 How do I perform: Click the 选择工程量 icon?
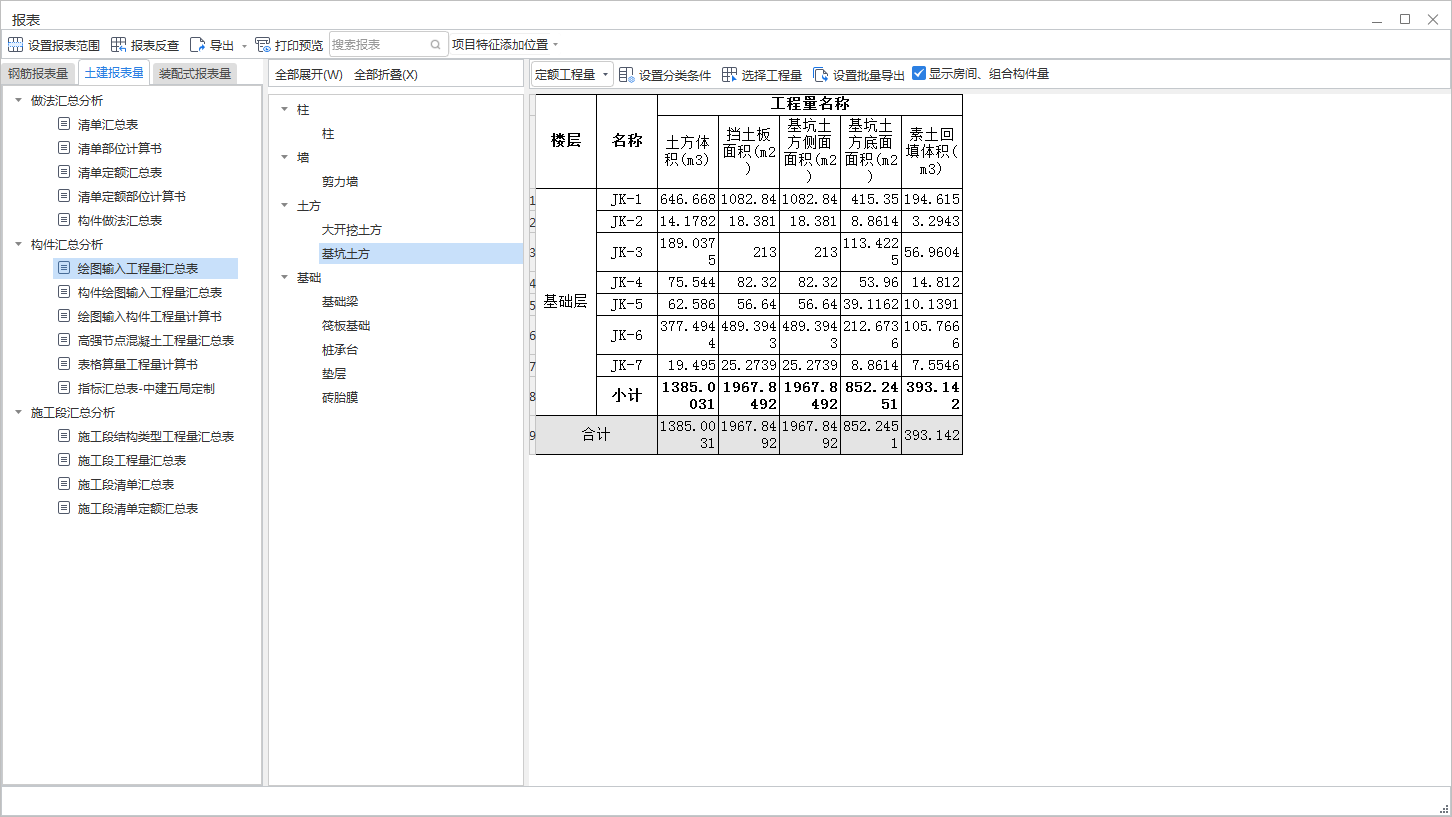click(729, 75)
